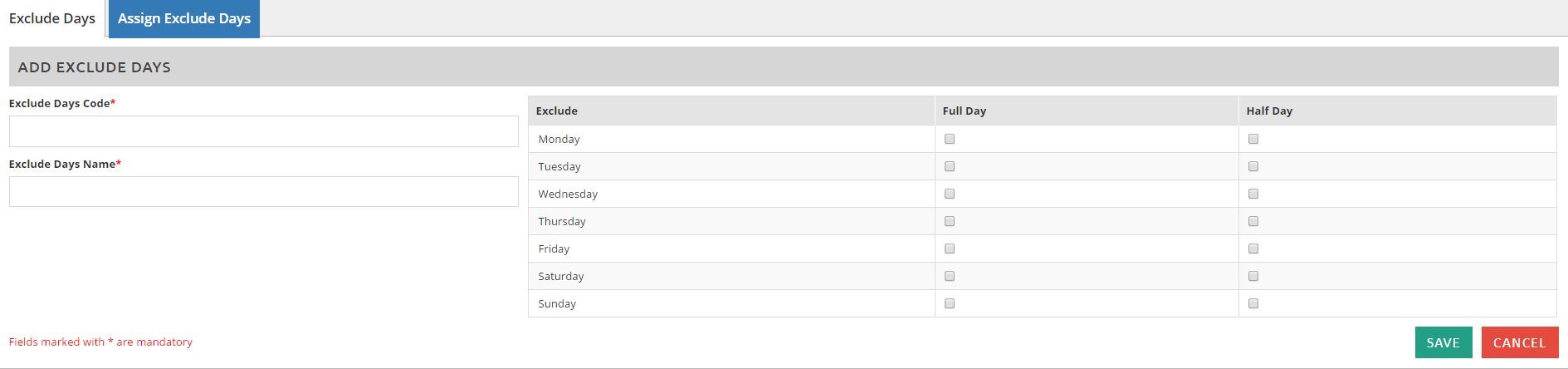Tick the Wednesday Half Day checkbox

pos(1253,194)
